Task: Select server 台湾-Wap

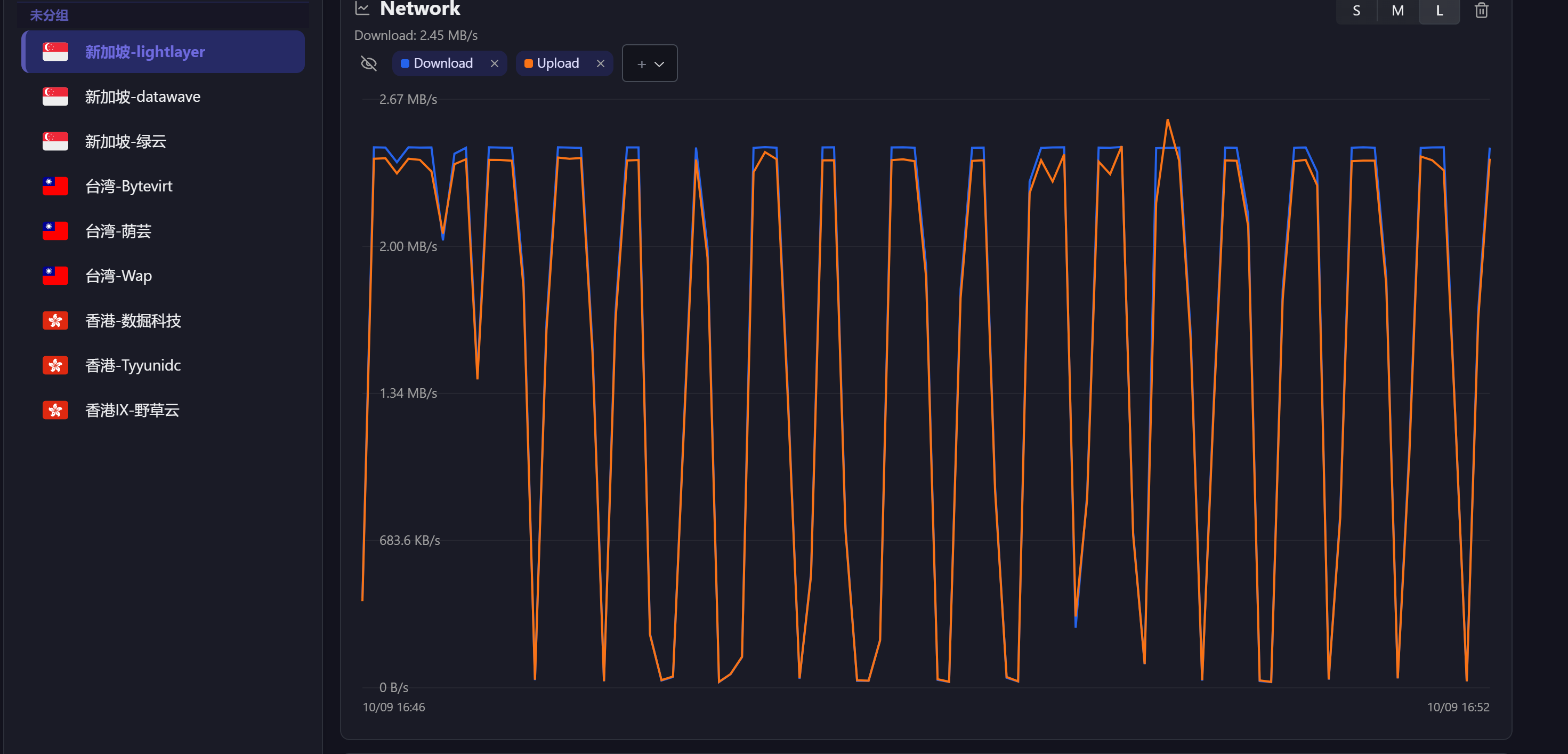Action: pyautogui.click(x=163, y=275)
